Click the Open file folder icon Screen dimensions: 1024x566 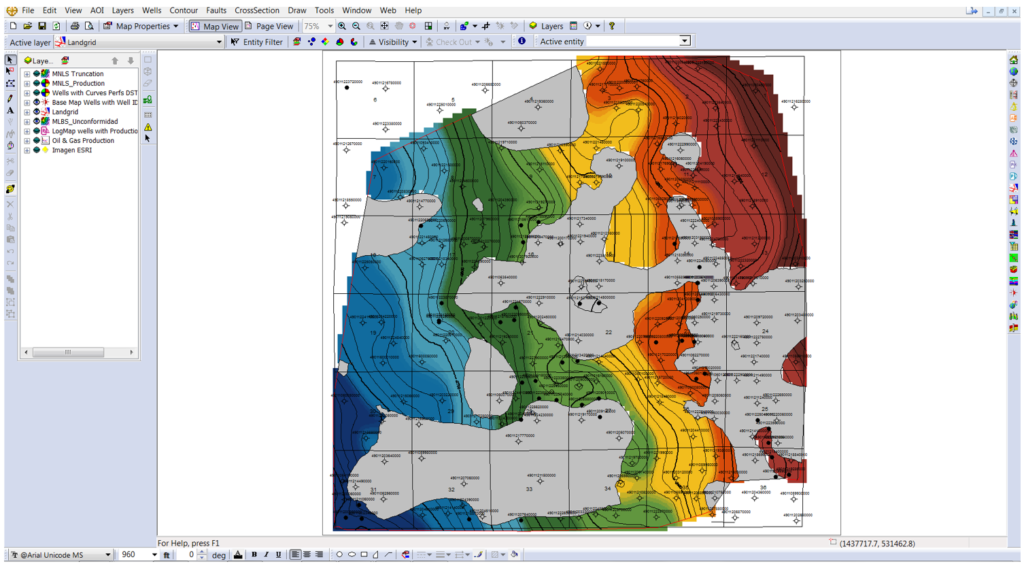(x=27, y=26)
